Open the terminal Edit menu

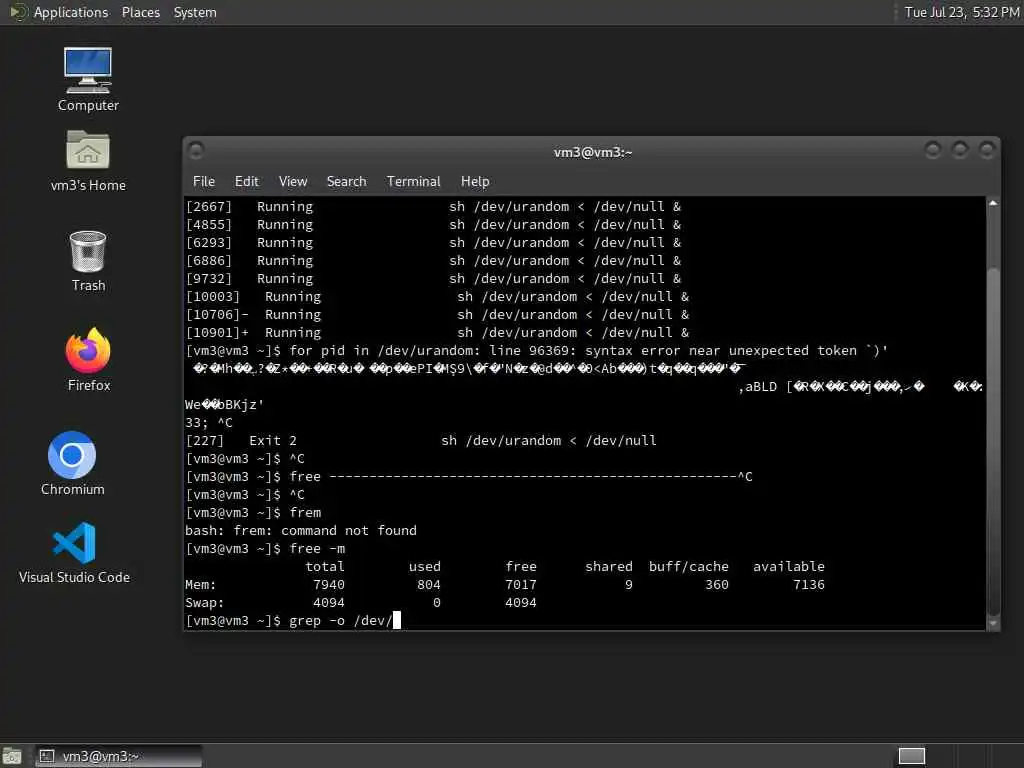click(246, 182)
